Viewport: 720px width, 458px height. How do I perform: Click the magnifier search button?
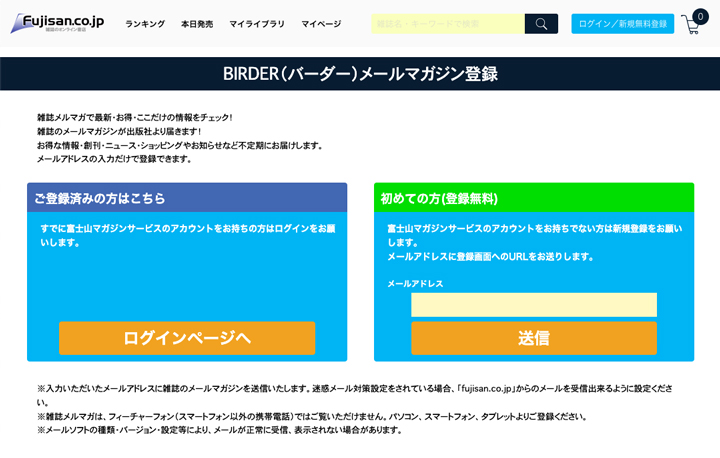point(541,24)
